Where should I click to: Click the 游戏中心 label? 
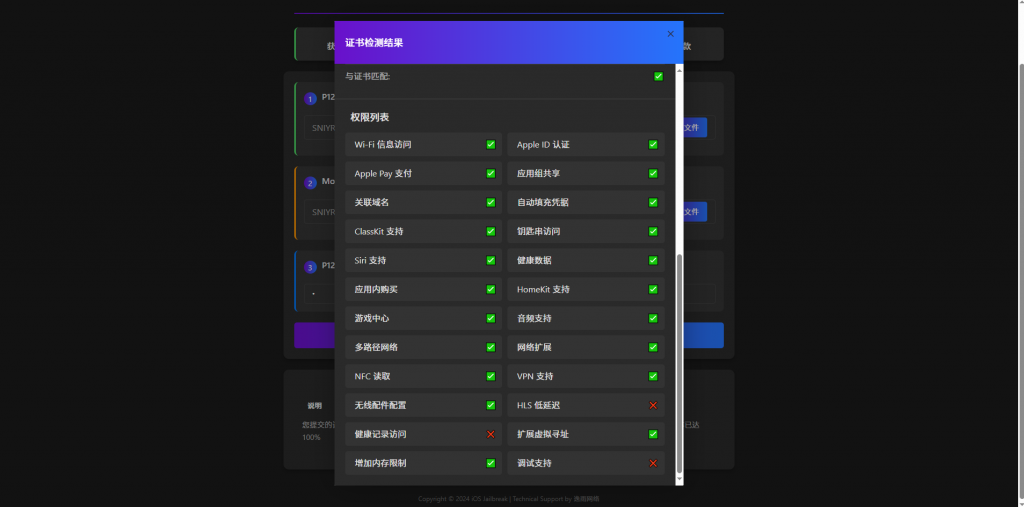372,318
